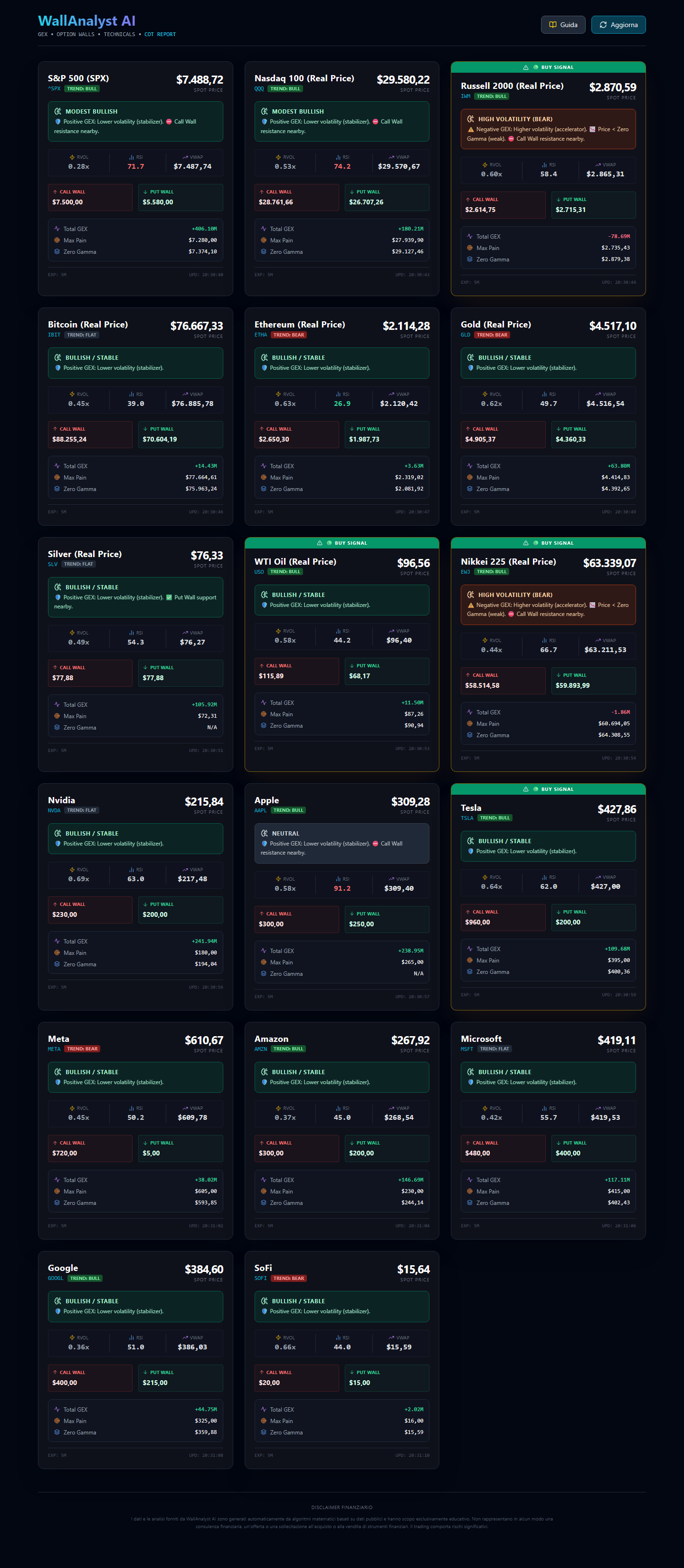Click the COT REPORT text in header

tap(160, 35)
